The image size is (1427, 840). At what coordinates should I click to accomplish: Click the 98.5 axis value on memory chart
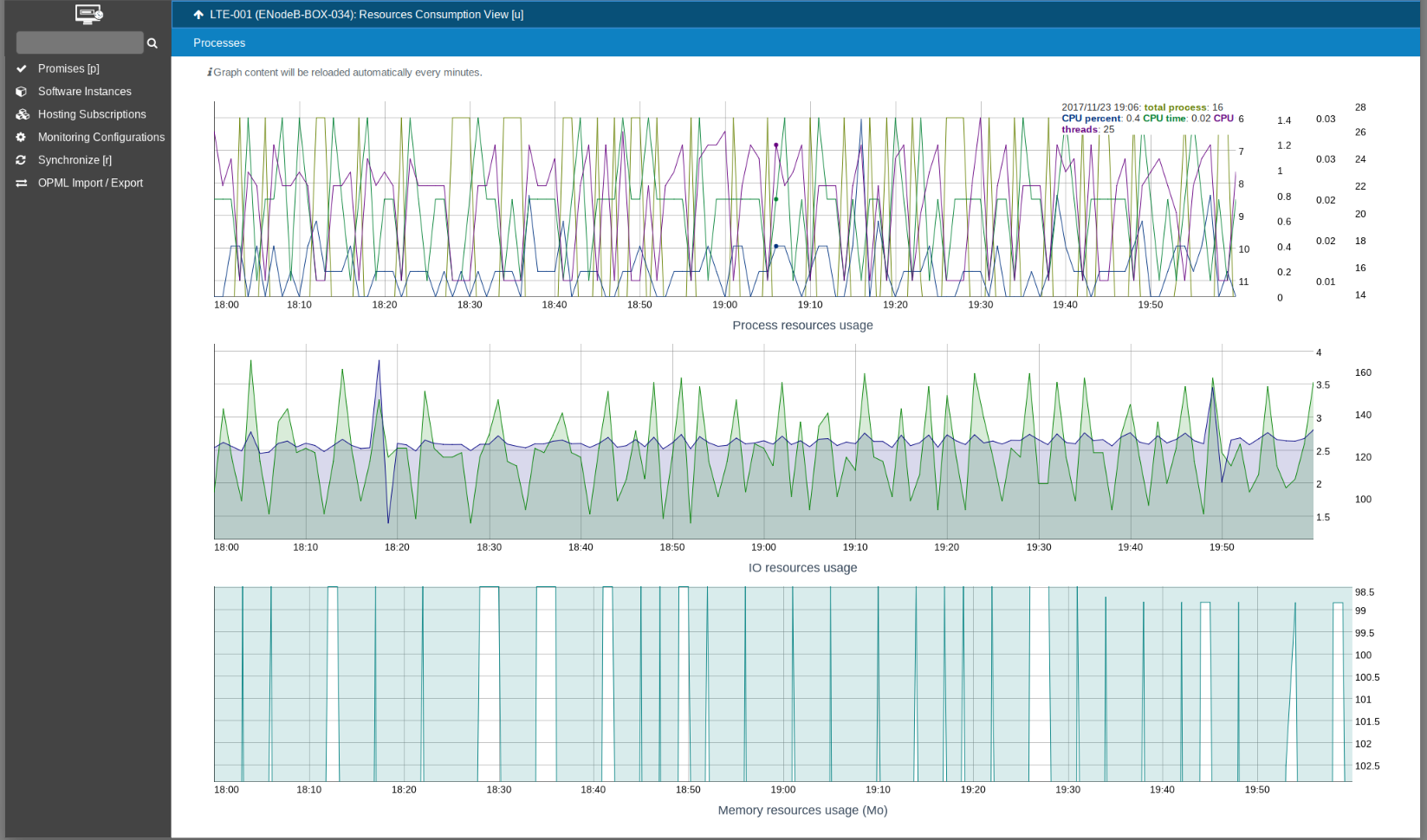pyautogui.click(x=1365, y=592)
